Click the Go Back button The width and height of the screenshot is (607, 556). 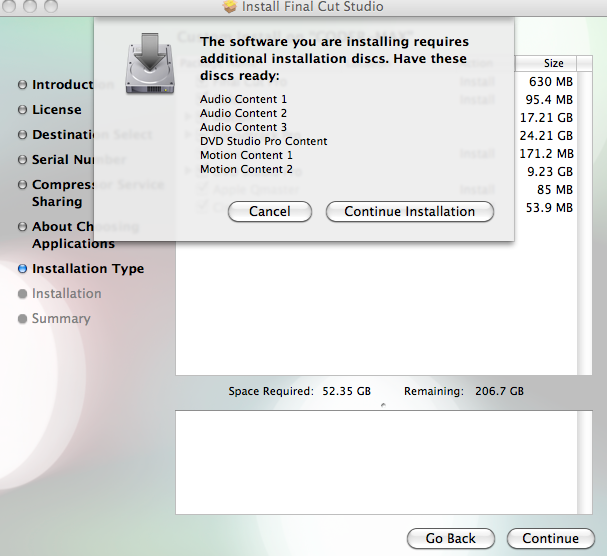(450, 538)
